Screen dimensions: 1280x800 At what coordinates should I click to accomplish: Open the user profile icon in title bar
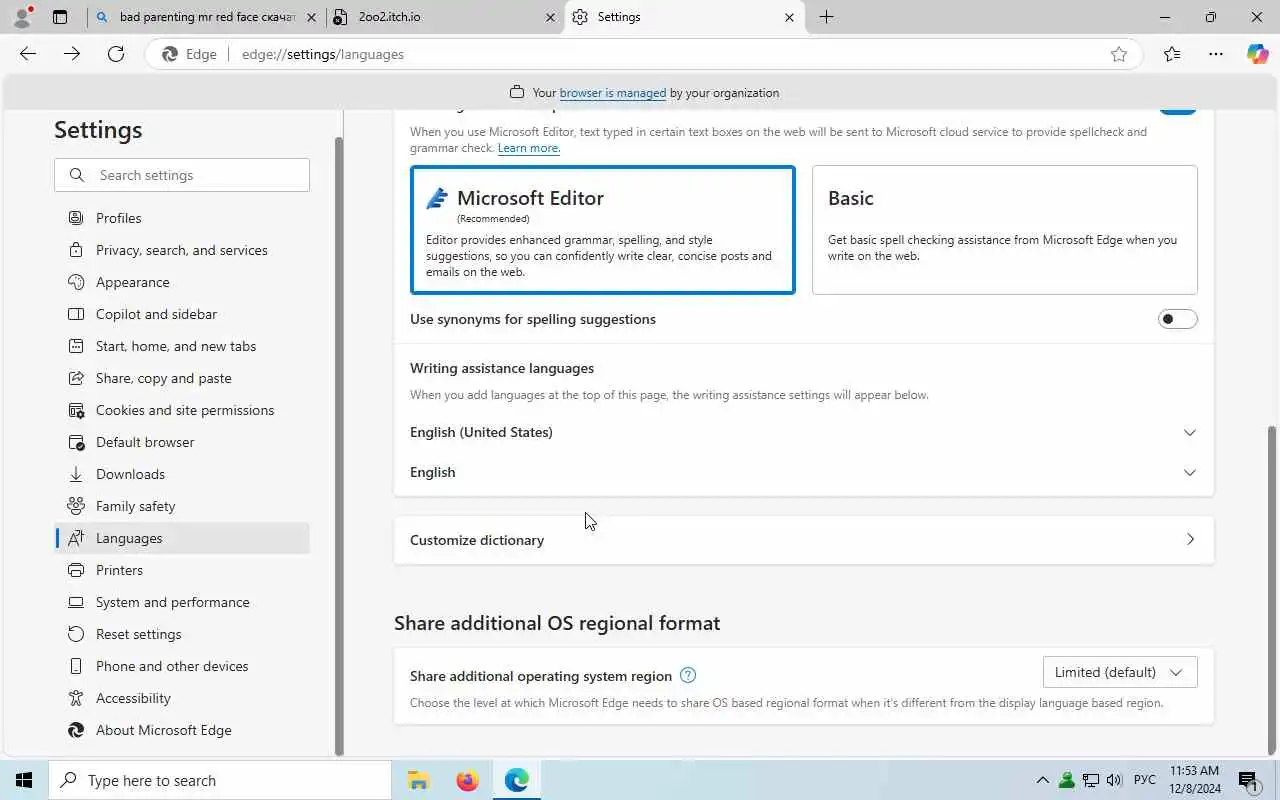[22, 17]
